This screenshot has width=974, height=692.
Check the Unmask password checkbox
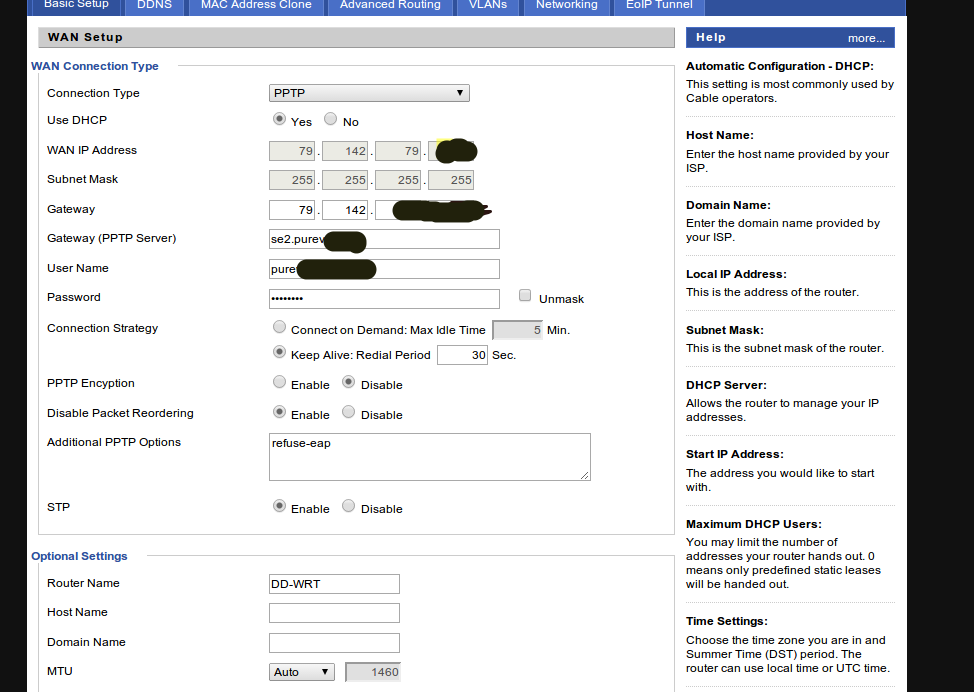(525, 296)
